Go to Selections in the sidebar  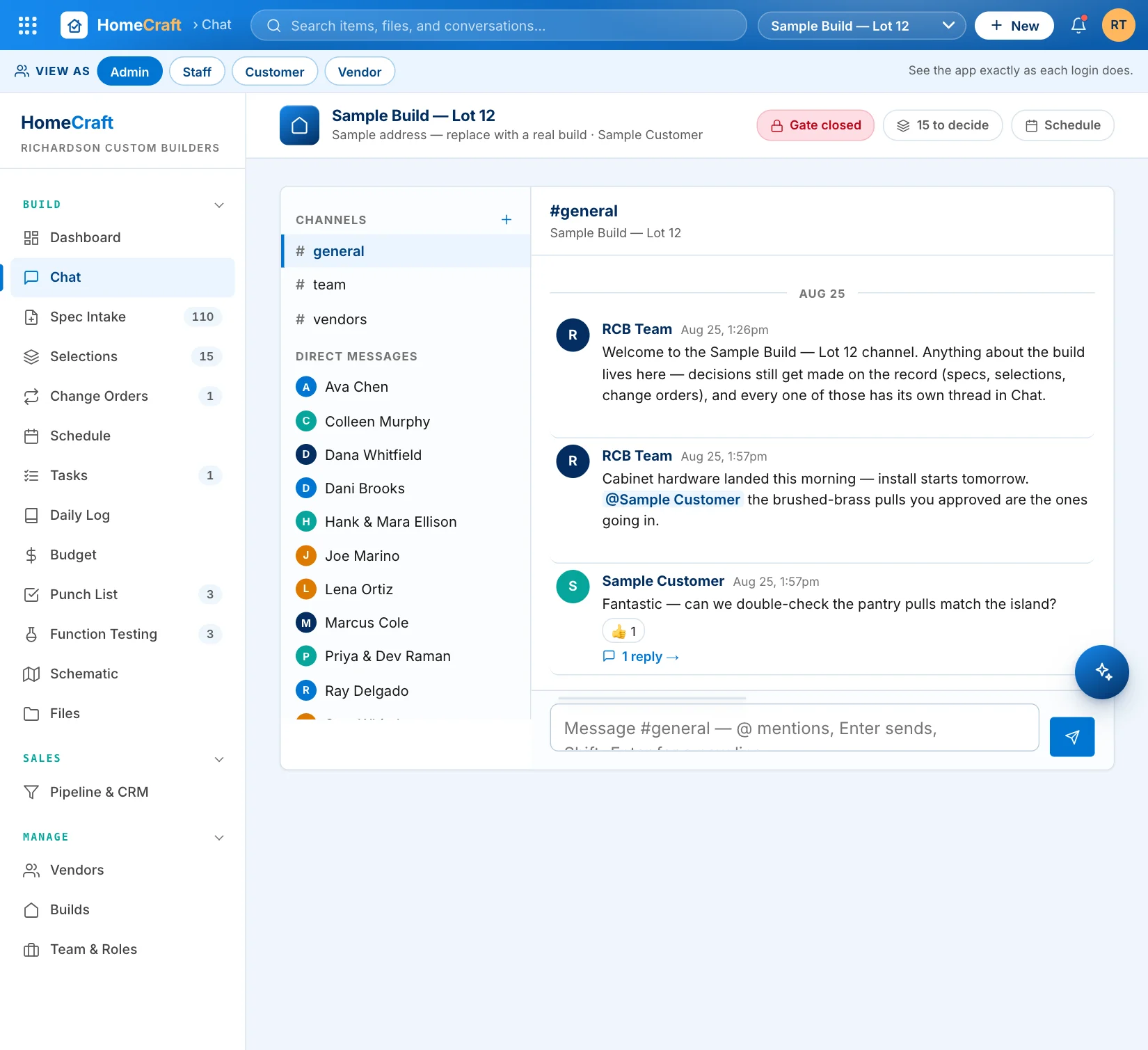[x=122, y=357]
